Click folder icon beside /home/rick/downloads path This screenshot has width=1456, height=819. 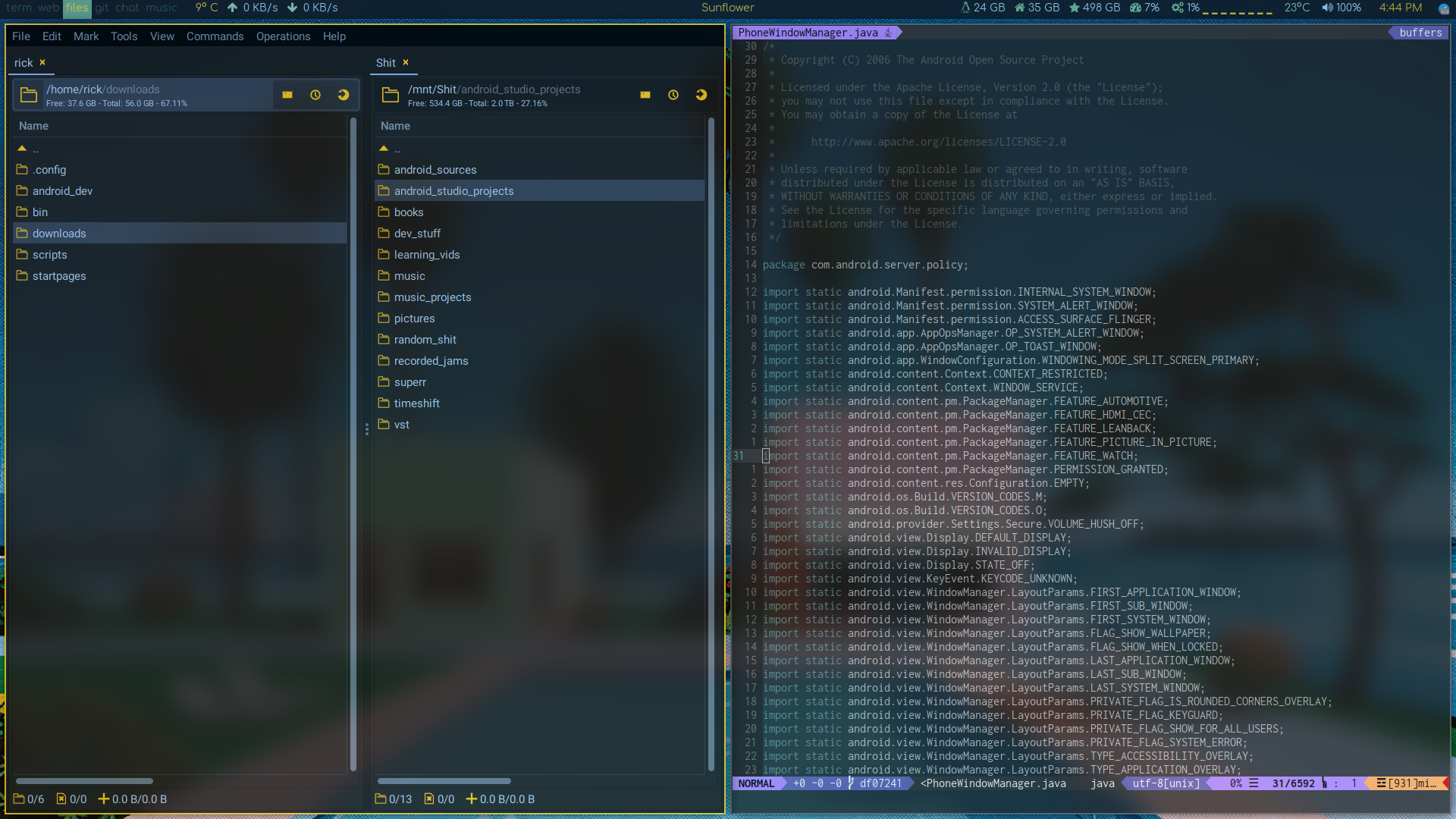tap(29, 95)
